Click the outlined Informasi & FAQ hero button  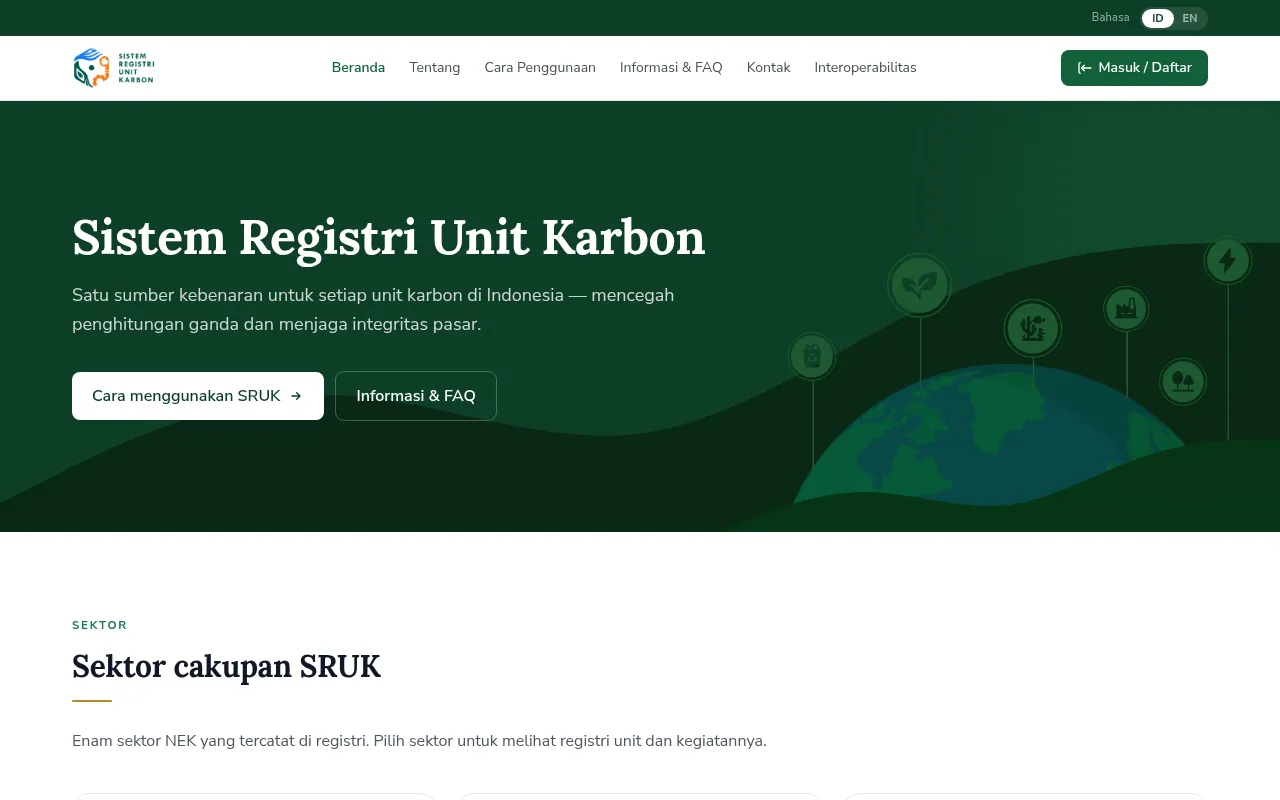(416, 396)
